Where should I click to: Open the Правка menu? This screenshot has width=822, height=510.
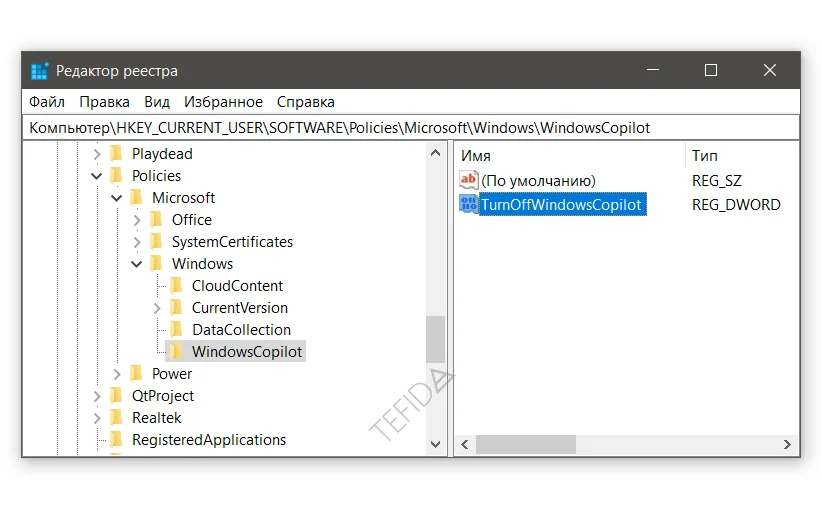104,102
